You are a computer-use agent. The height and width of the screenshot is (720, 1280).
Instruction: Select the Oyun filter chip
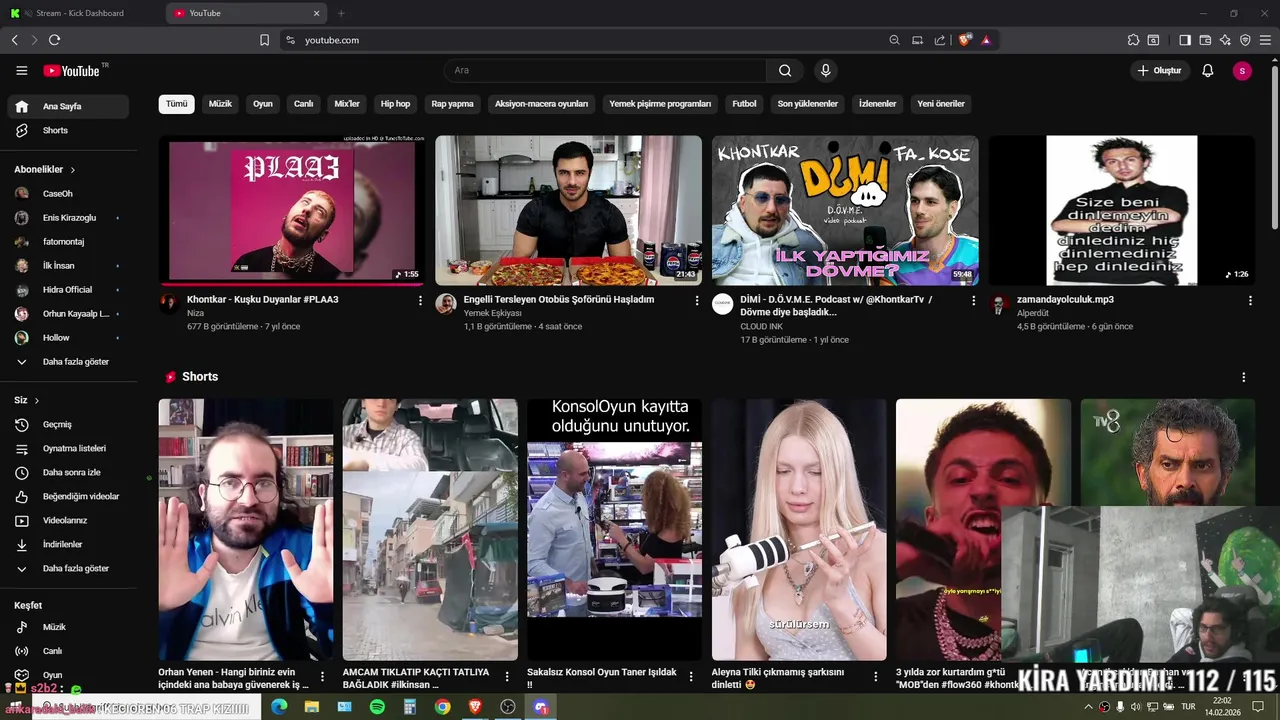click(263, 104)
